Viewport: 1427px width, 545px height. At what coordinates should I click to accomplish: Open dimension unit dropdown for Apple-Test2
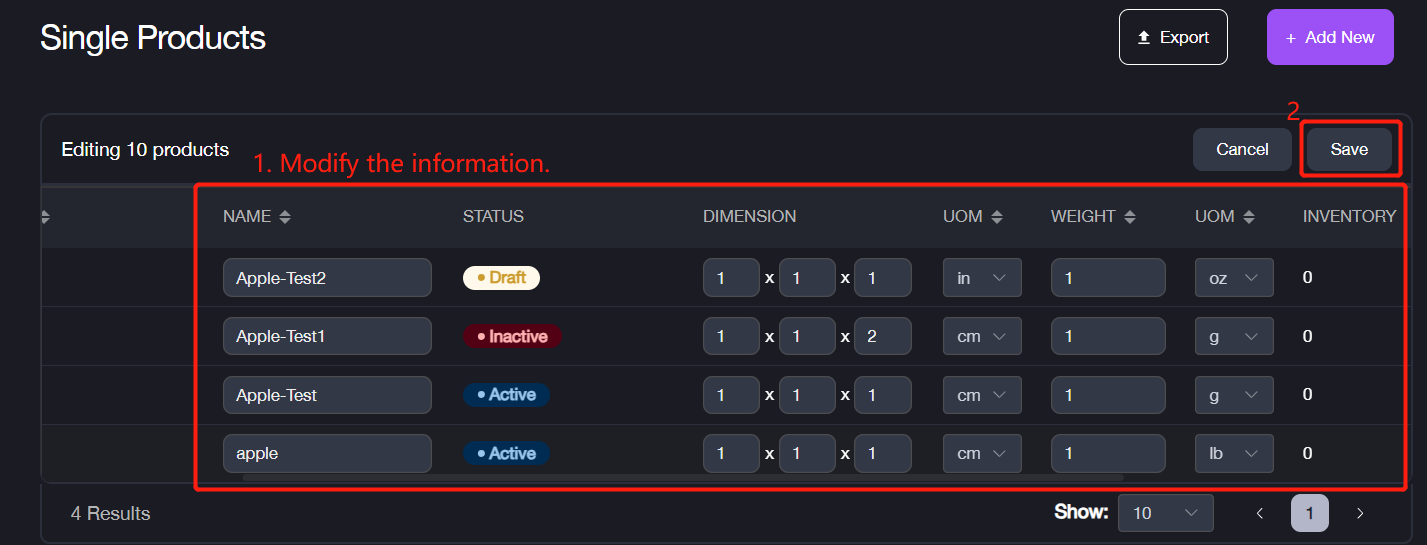(982, 278)
